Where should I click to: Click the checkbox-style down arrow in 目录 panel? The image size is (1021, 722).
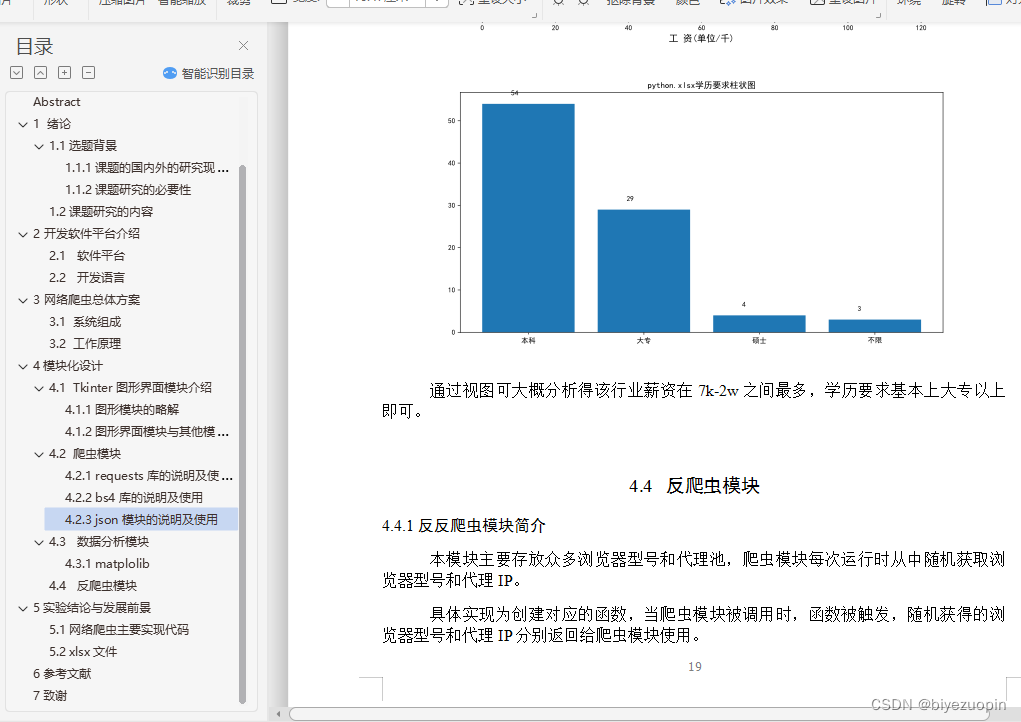point(15,72)
